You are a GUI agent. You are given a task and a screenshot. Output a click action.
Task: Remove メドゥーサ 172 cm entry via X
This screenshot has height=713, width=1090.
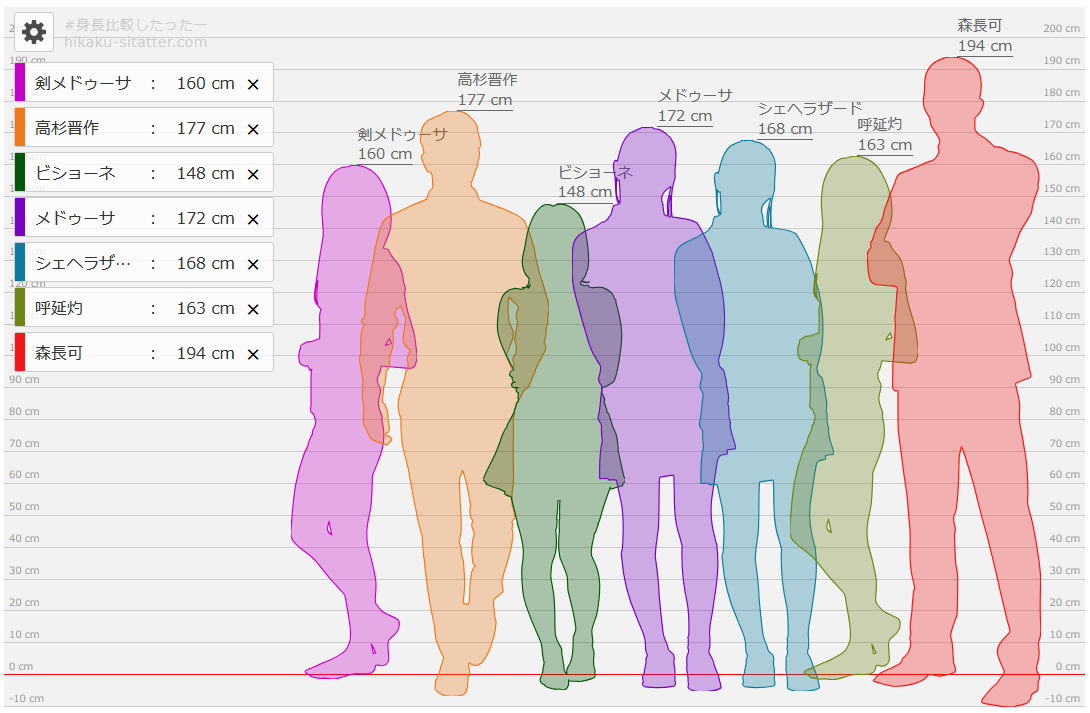point(253,219)
